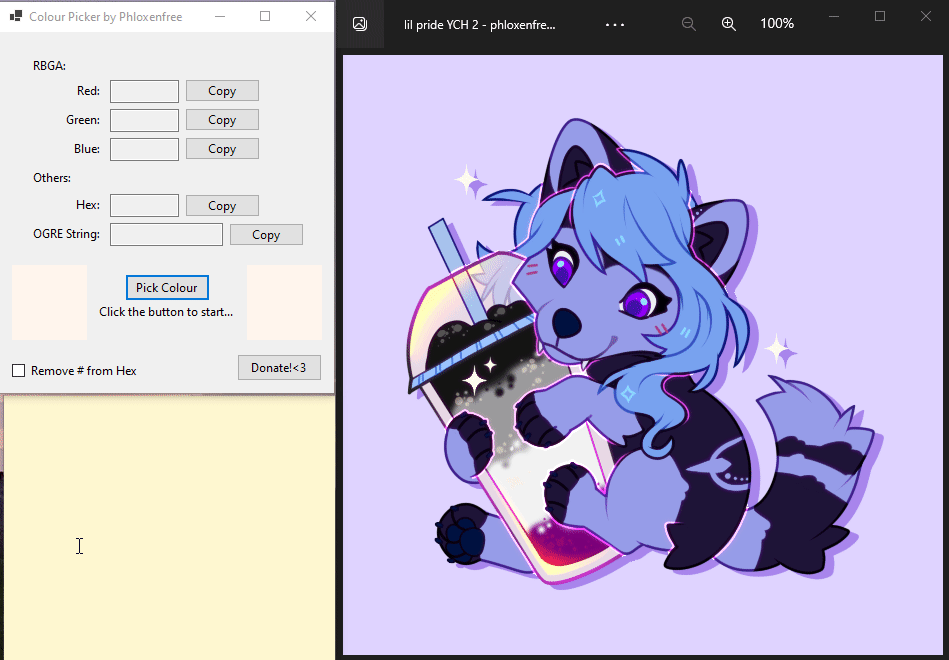Enable Remove # from Hex

pos(18,370)
